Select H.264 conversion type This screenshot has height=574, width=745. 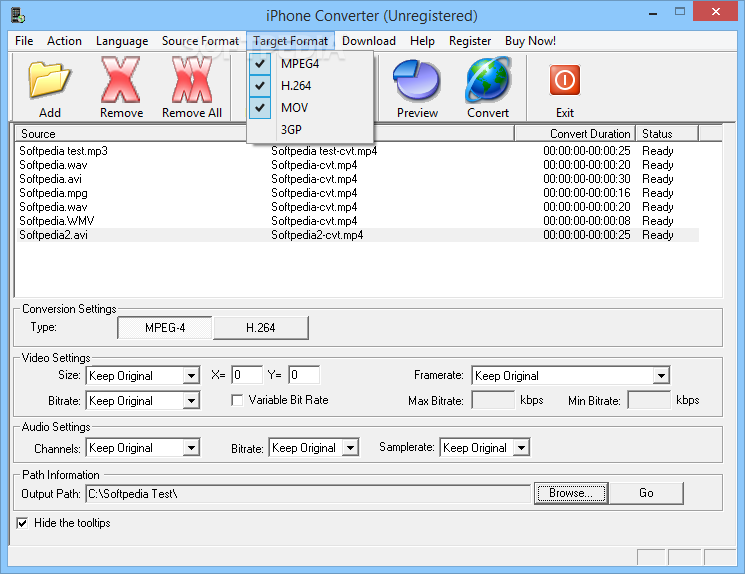pos(260,328)
